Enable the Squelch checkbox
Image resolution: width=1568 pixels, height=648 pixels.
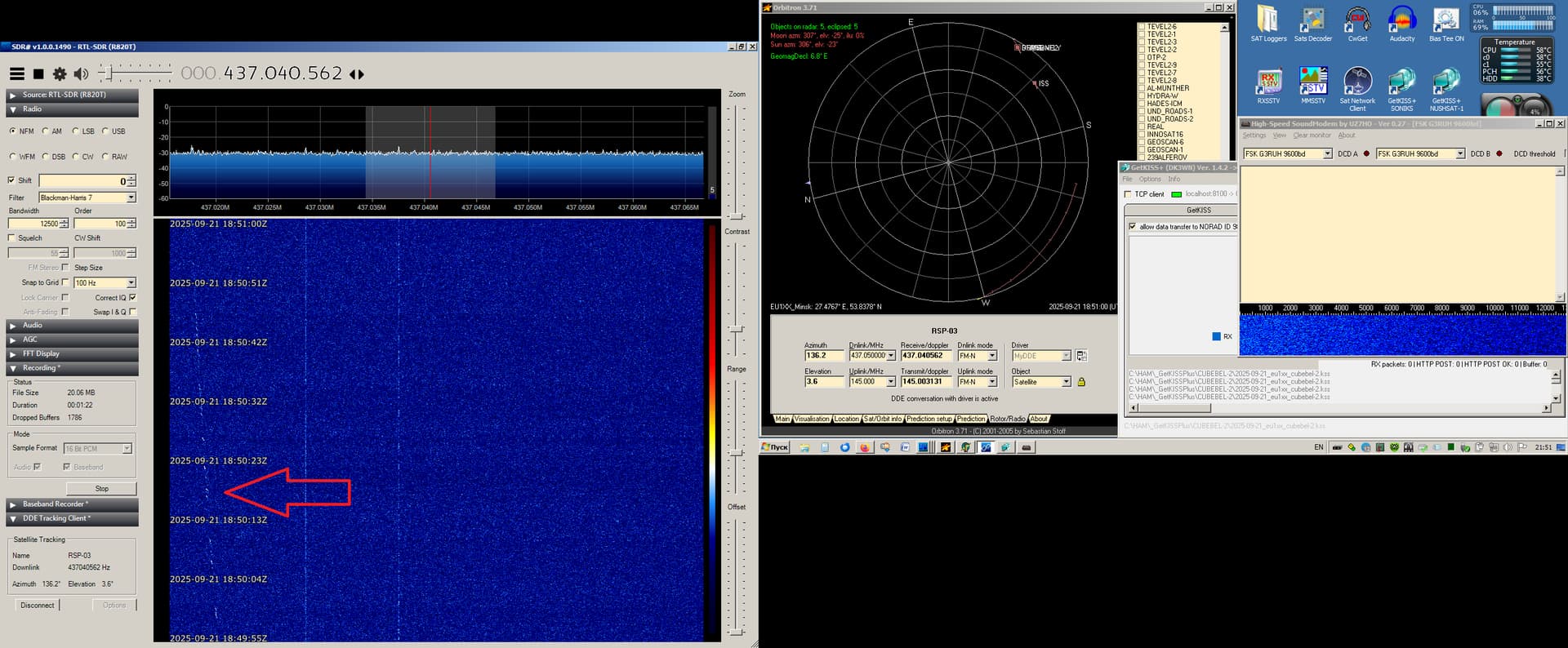pyautogui.click(x=12, y=238)
